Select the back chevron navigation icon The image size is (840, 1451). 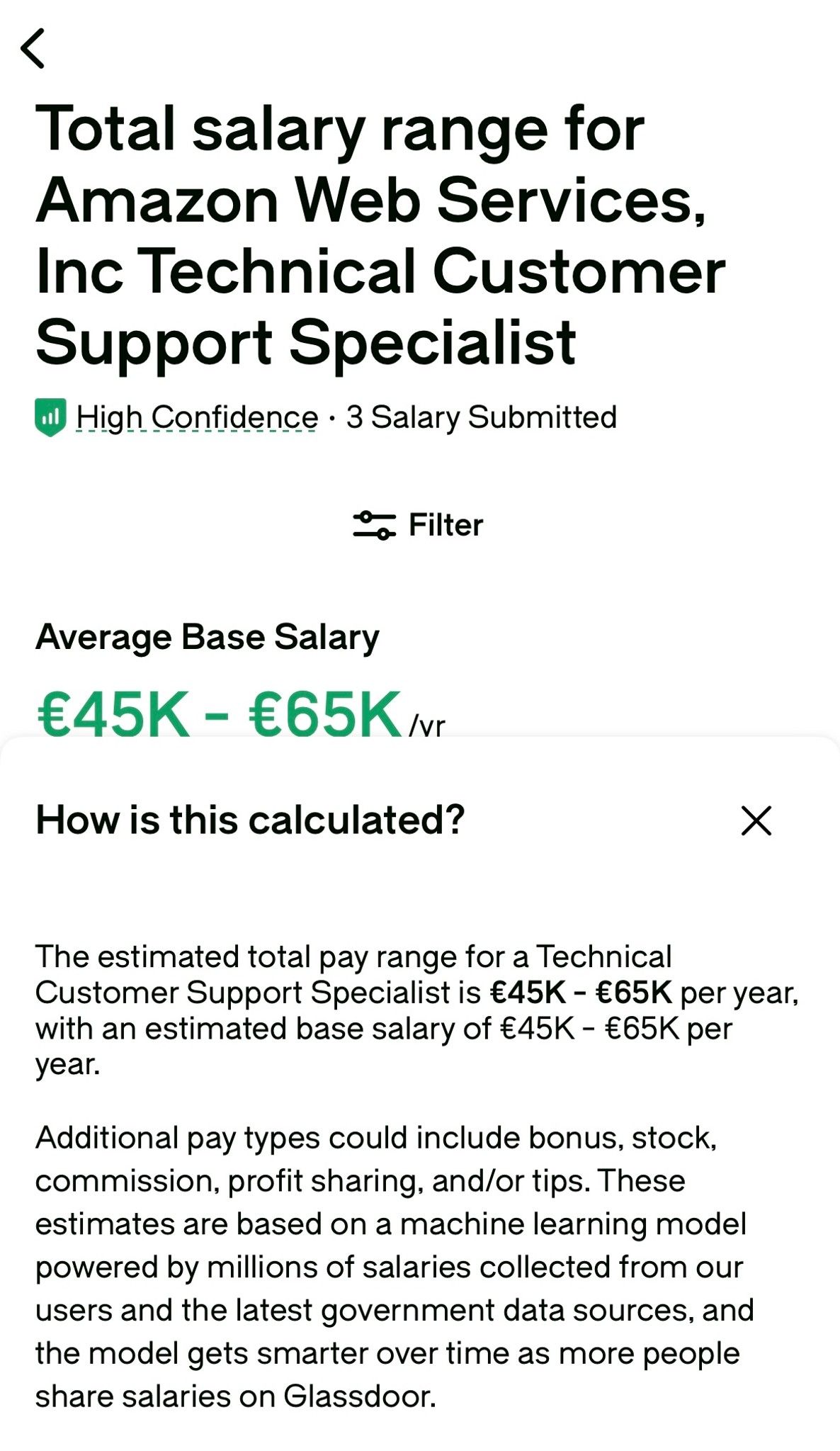click(34, 48)
